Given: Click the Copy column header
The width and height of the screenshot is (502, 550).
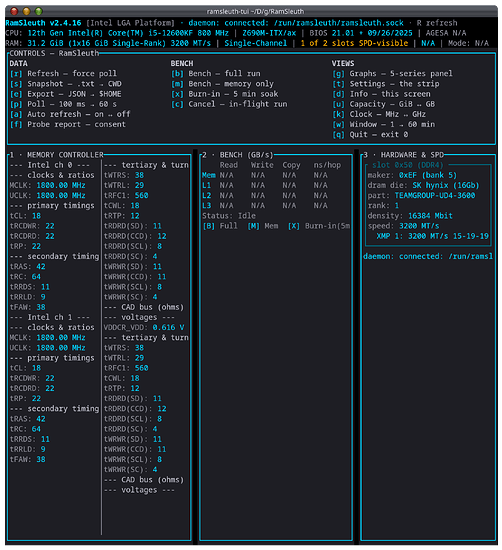Looking at the screenshot, I should tap(292, 165).
